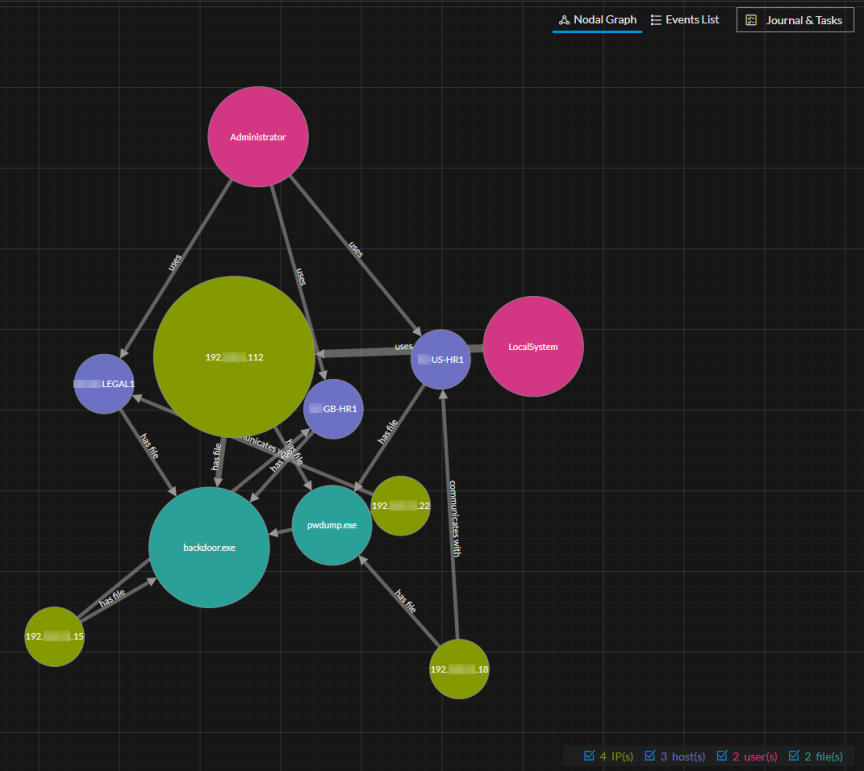This screenshot has width=864, height=771.
Task: Select the LEGAL1 host node
Action: (x=103, y=383)
